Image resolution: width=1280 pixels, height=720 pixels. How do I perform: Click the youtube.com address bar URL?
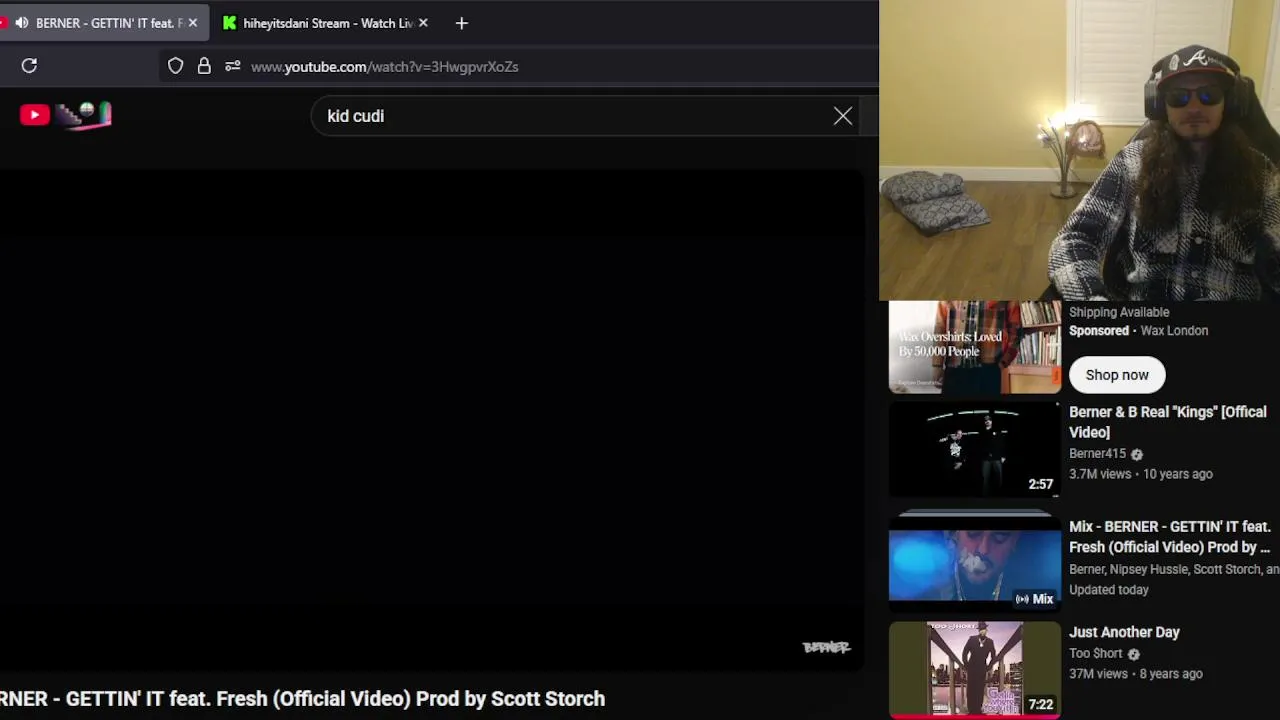click(384, 66)
